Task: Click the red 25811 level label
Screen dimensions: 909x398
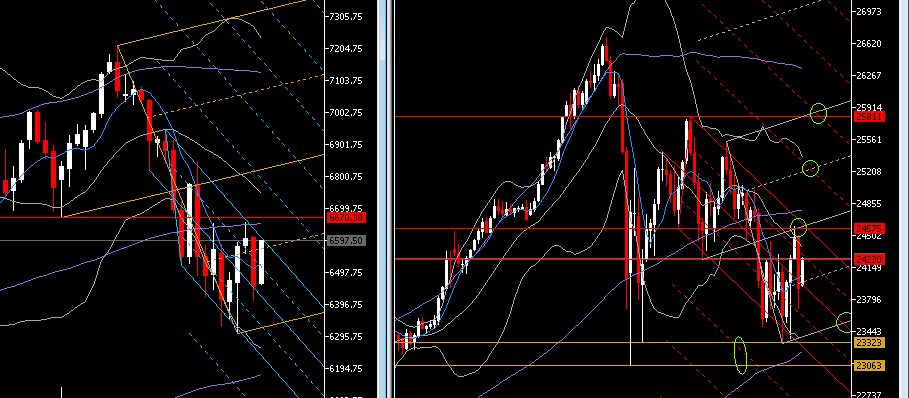Action: tap(869, 116)
